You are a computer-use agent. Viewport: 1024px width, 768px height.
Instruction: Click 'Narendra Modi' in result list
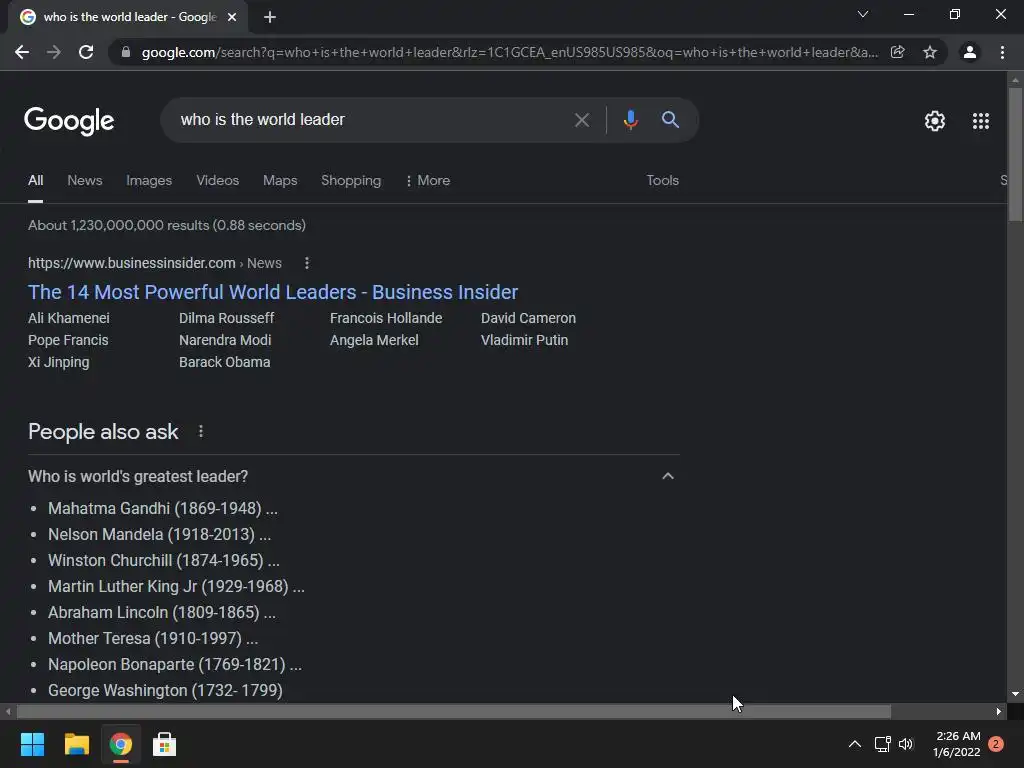(x=225, y=340)
